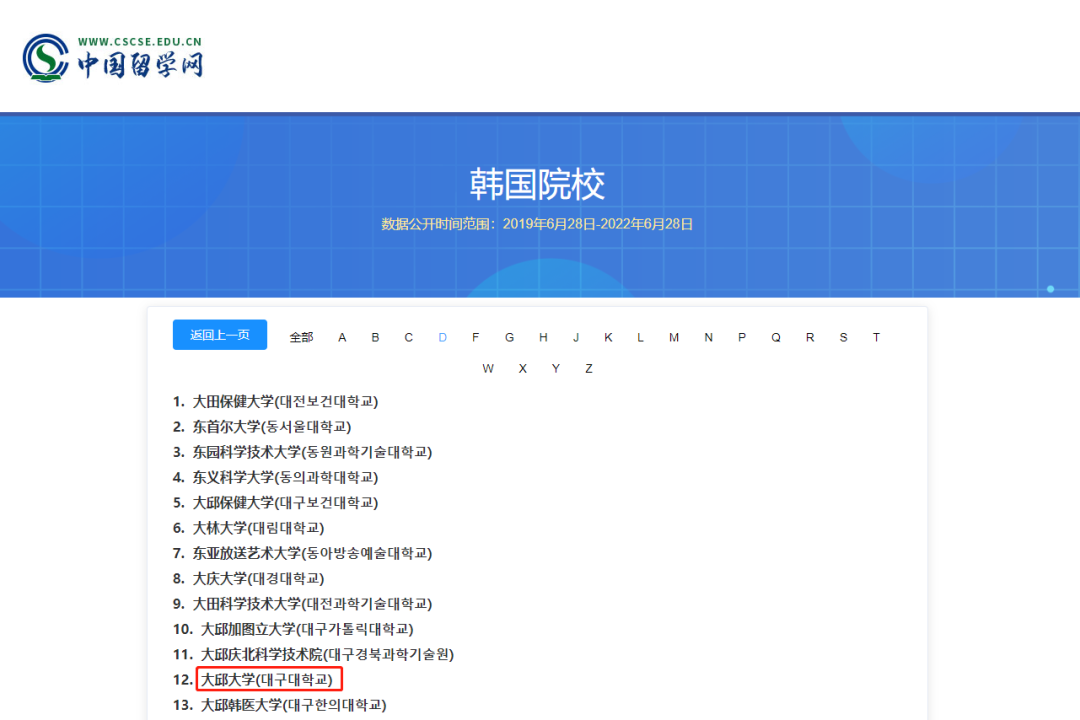Click the 韩国院校 page heading
This screenshot has width=1080, height=720.
click(x=537, y=185)
